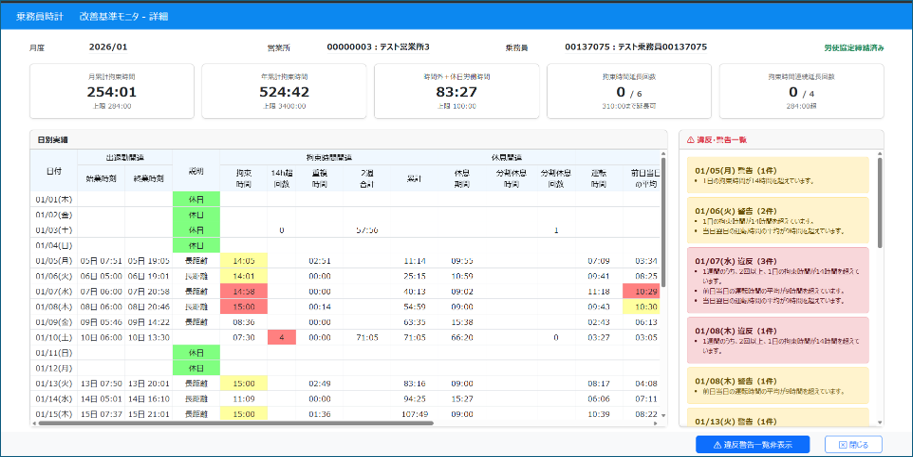This screenshot has height=457, width=913.
Task: Click the red 14:58 拘束時間 cell for 01/07
Action: click(244, 291)
